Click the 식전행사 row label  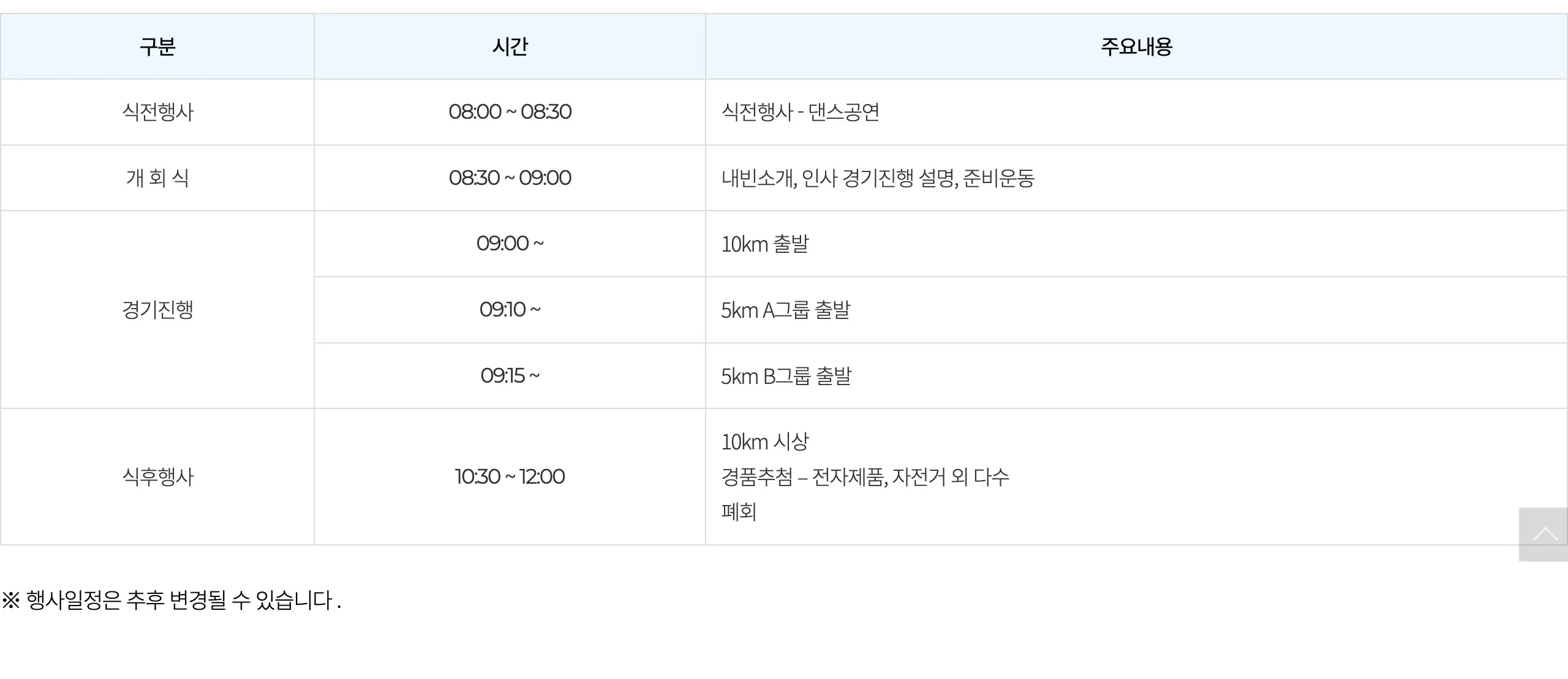pyautogui.click(x=157, y=112)
